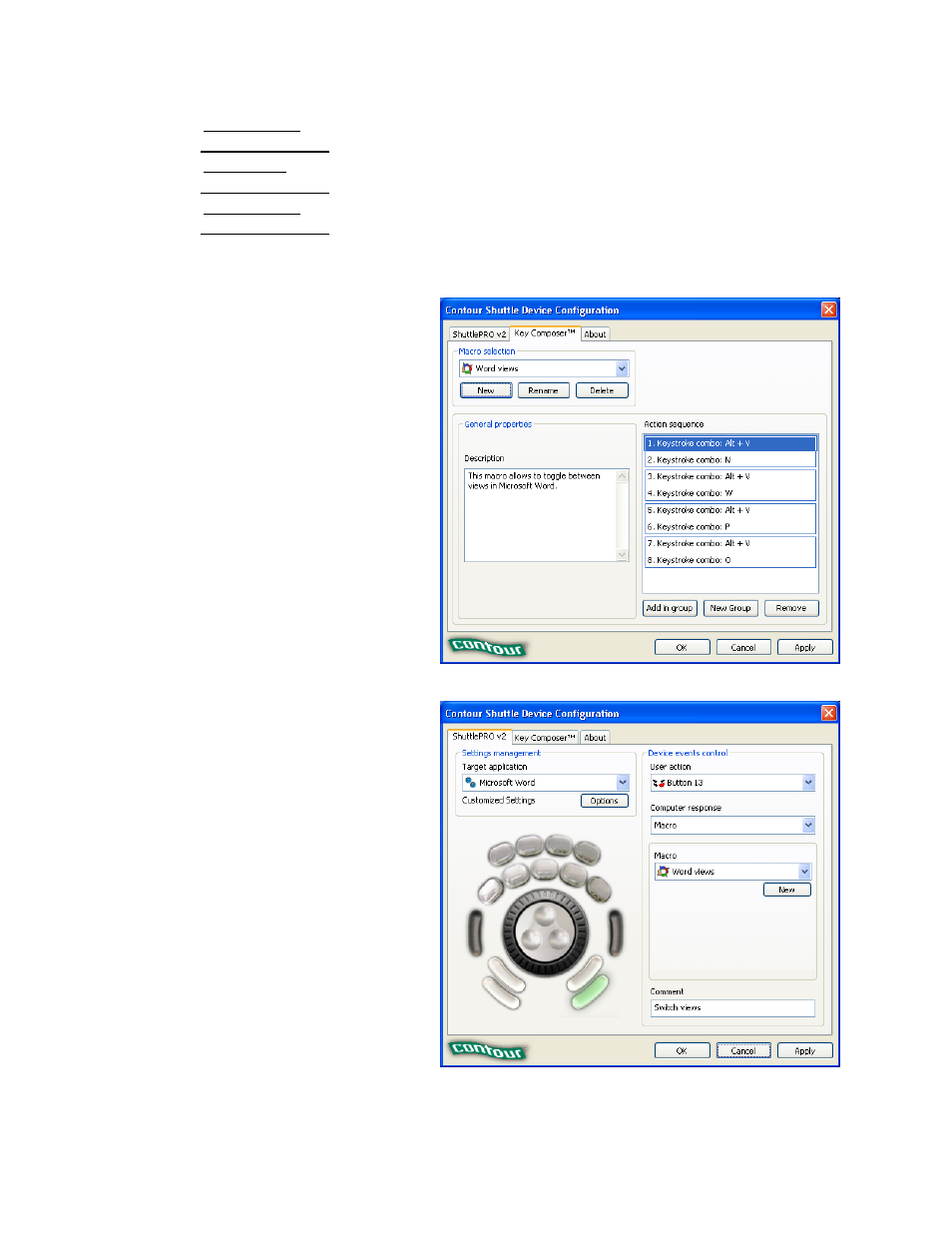
Task: Open the Macro dropdown under Computer response
Action: click(x=804, y=872)
